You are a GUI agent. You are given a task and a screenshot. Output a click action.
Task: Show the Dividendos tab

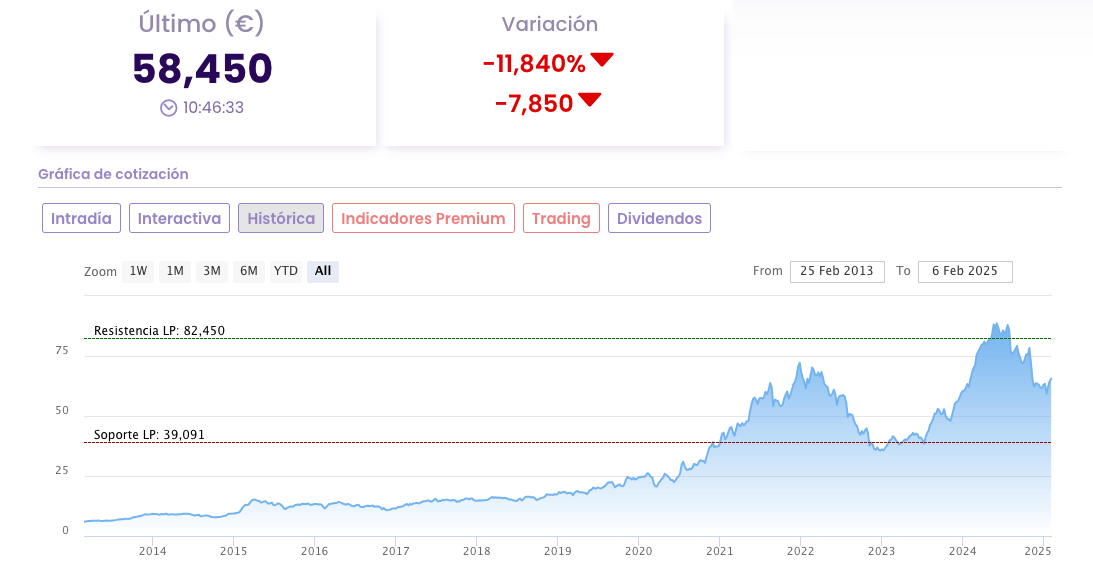coord(659,218)
